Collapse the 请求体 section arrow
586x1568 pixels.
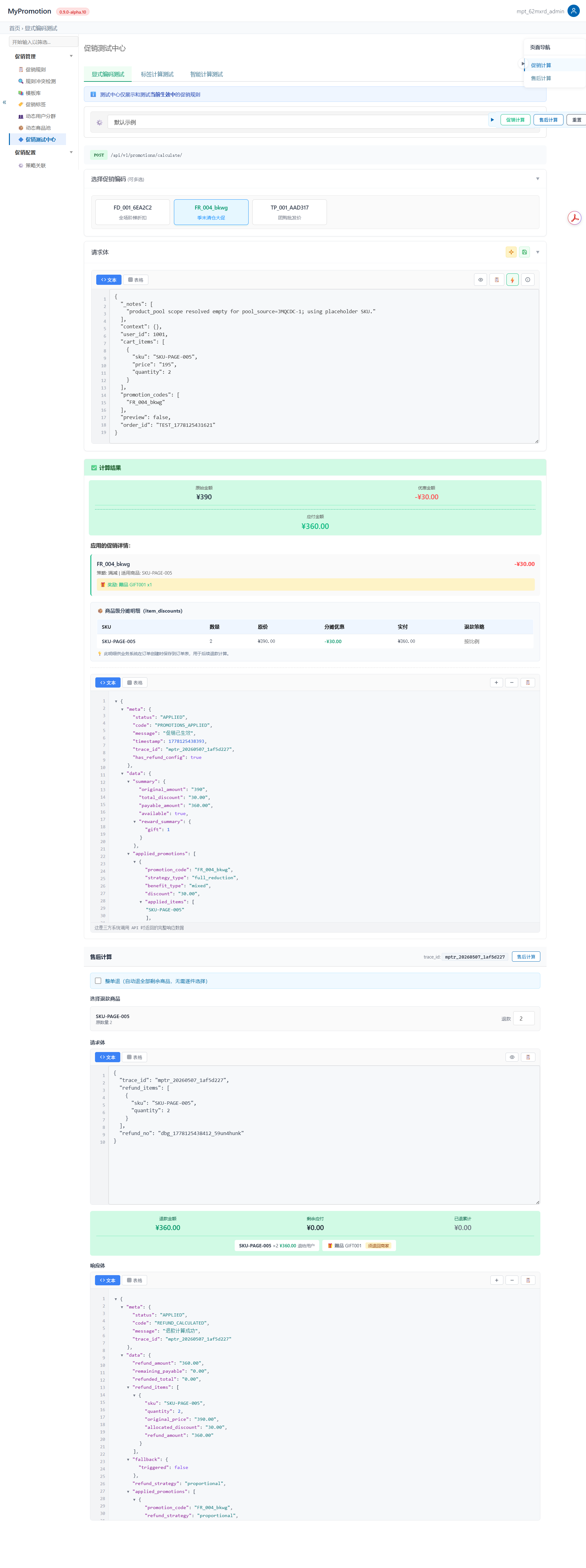click(x=537, y=252)
